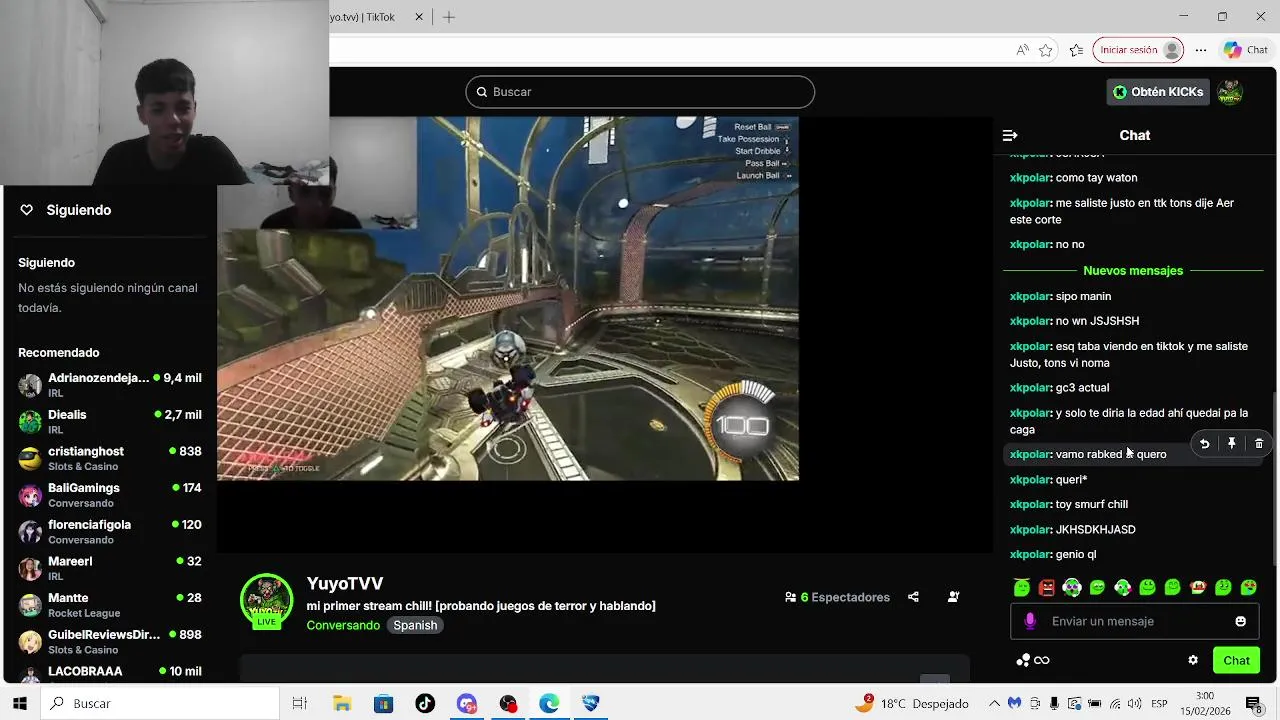
Task: Click the YuyoTVV channel avatar with LIVE badge
Action: tap(266, 601)
